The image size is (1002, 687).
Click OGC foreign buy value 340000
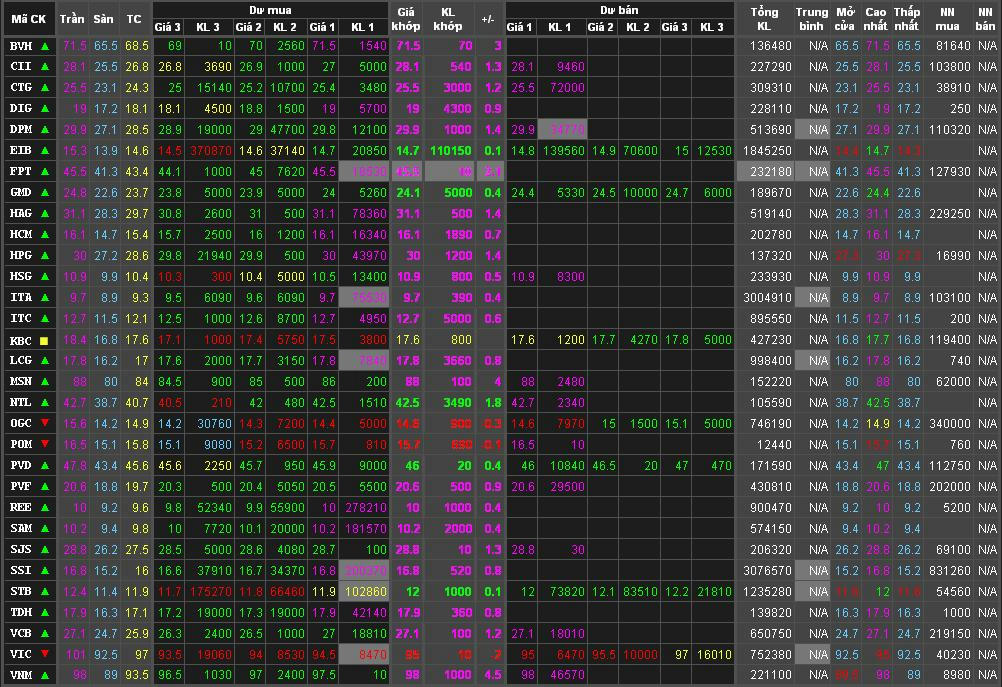click(950, 424)
